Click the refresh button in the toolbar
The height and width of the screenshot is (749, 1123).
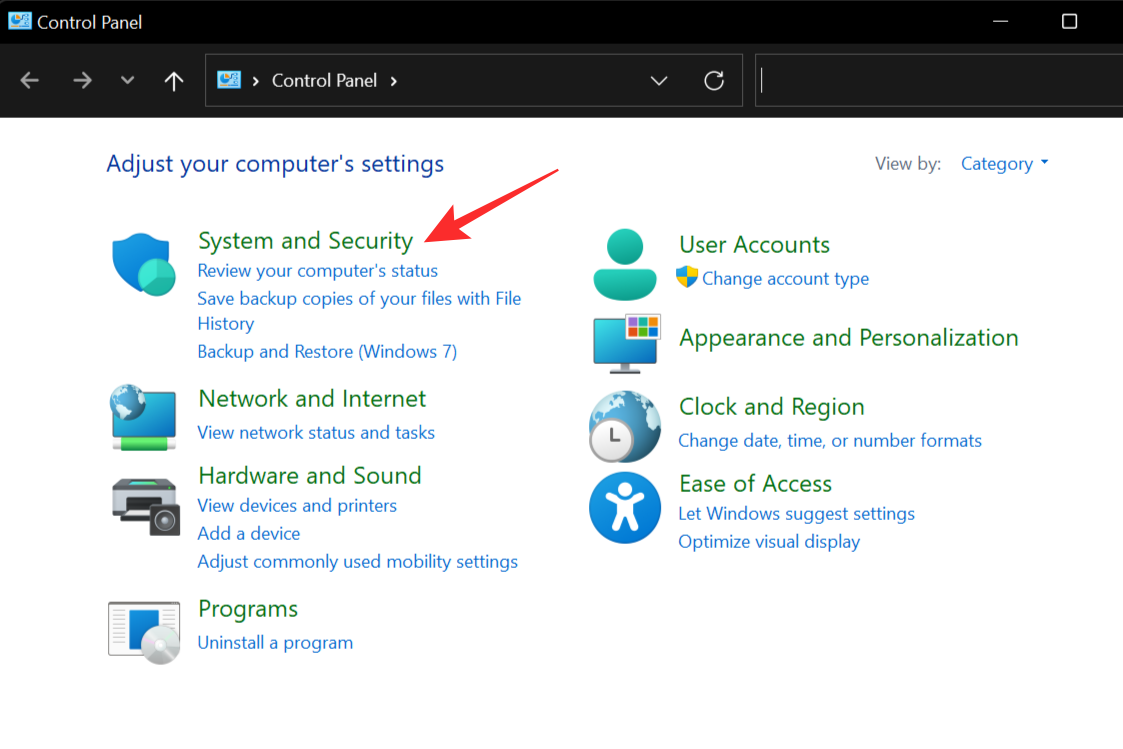coord(714,80)
